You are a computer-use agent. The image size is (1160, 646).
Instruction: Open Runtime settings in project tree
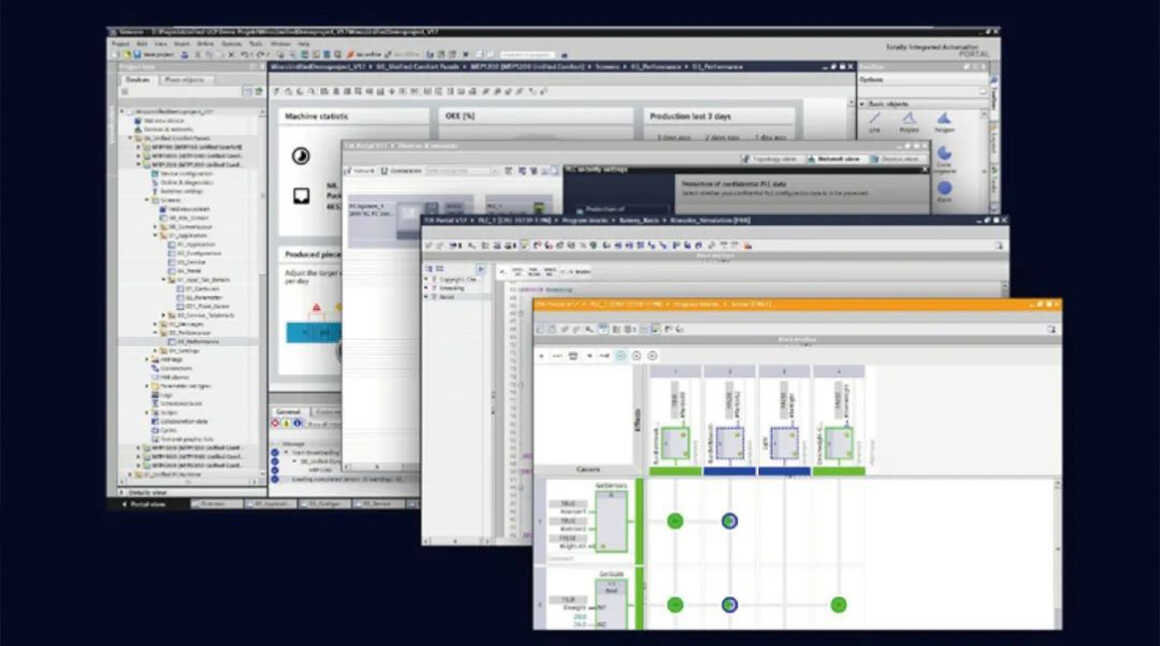178,191
